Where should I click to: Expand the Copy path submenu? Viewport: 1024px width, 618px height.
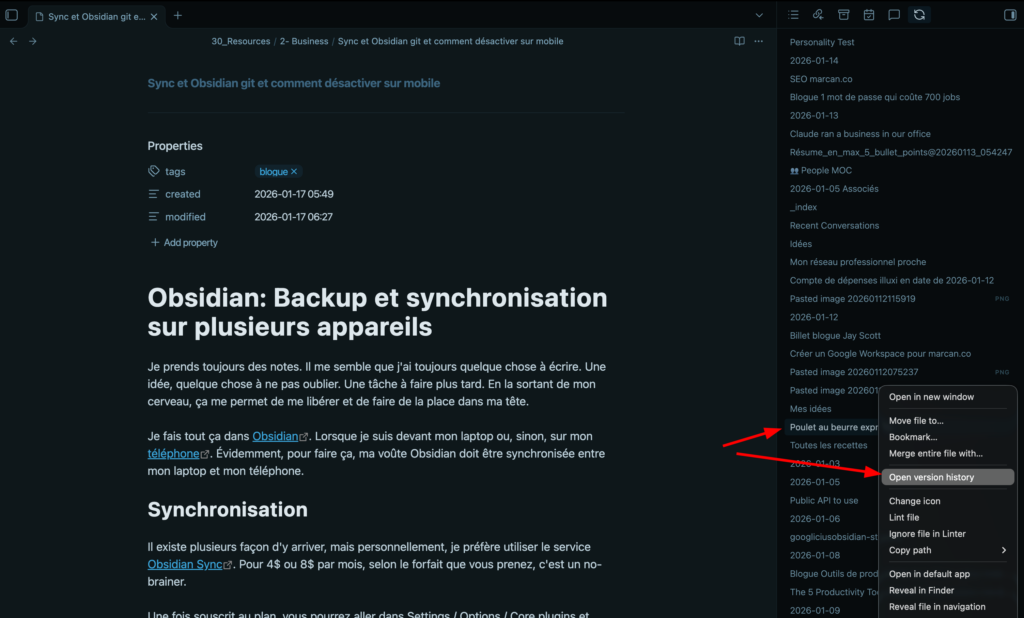948,550
